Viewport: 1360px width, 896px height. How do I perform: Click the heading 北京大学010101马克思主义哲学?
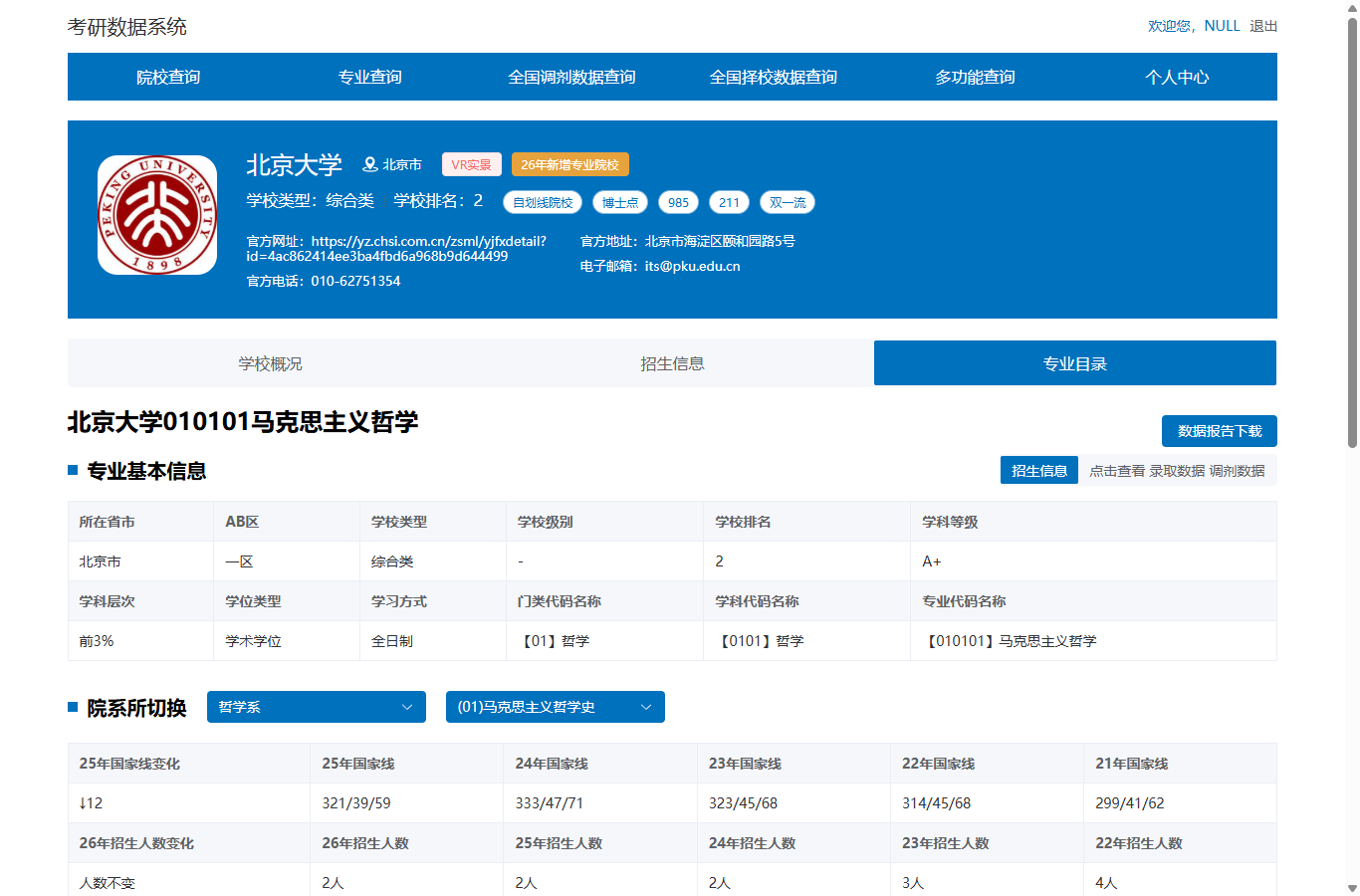tap(243, 421)
